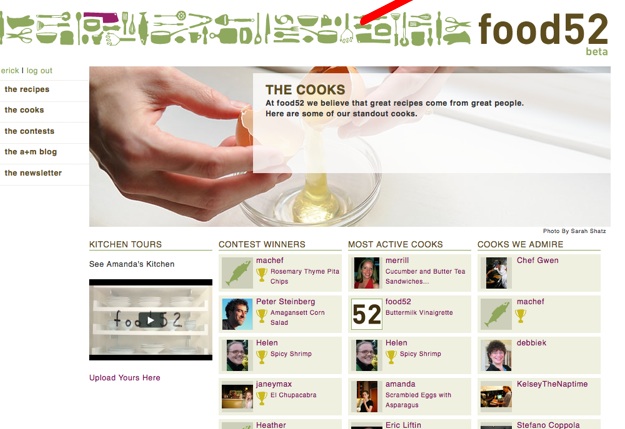Screen dimensions: 625x429
Task: Open the recipes section in sidebar
Action: (x=27, y=89)
